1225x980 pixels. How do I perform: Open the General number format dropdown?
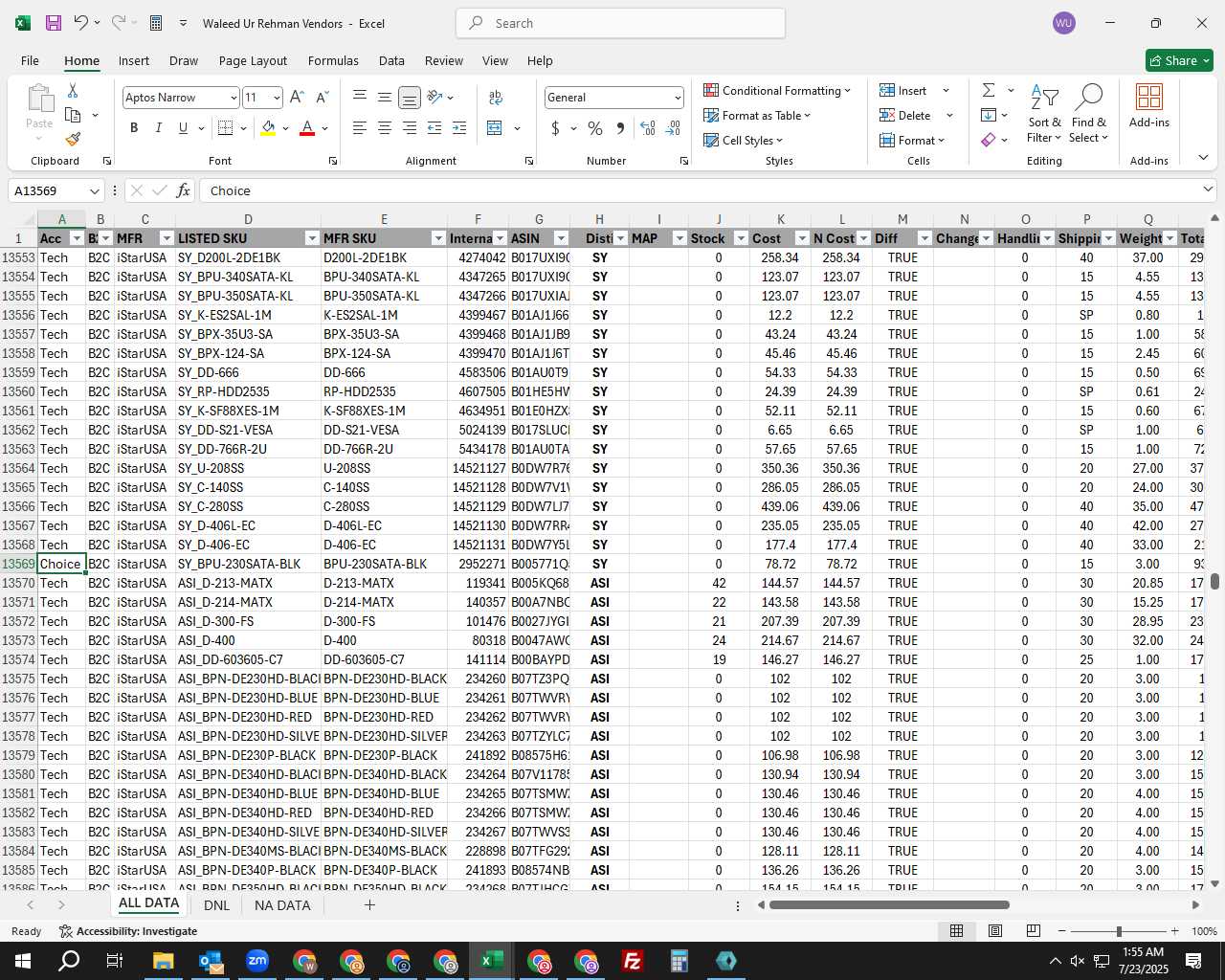pyautogui.click(x=678, y=98)
